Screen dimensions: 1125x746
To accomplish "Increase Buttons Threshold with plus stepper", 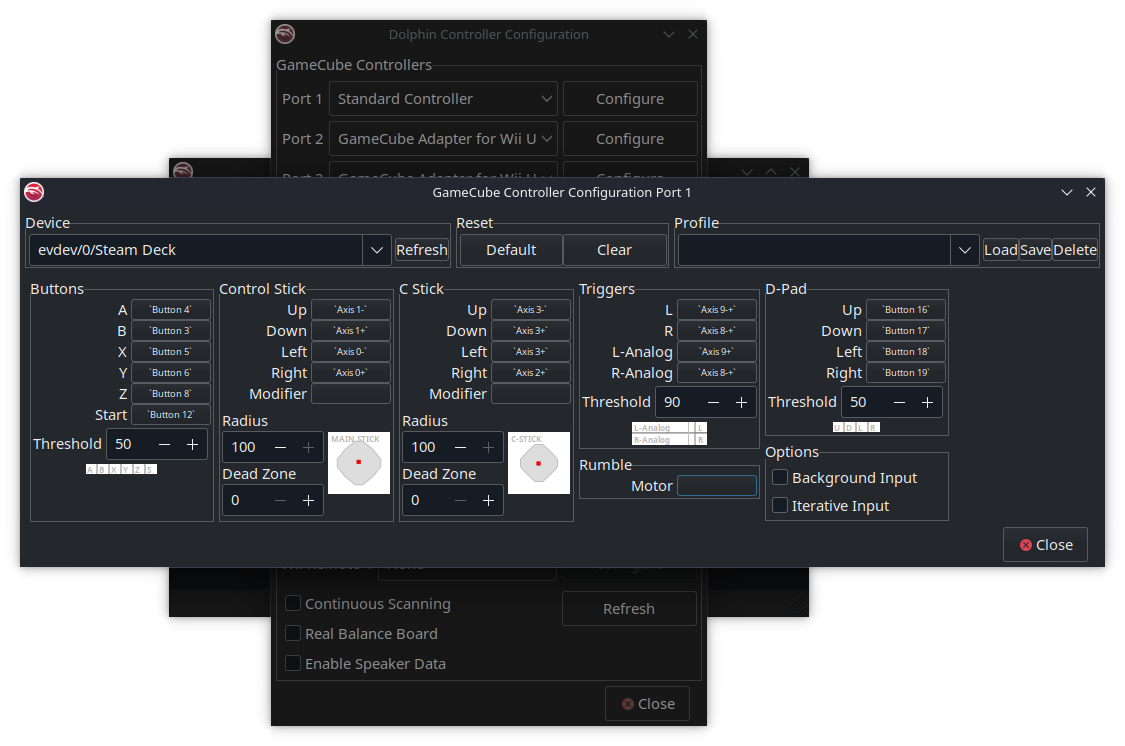I will point(192,444).
